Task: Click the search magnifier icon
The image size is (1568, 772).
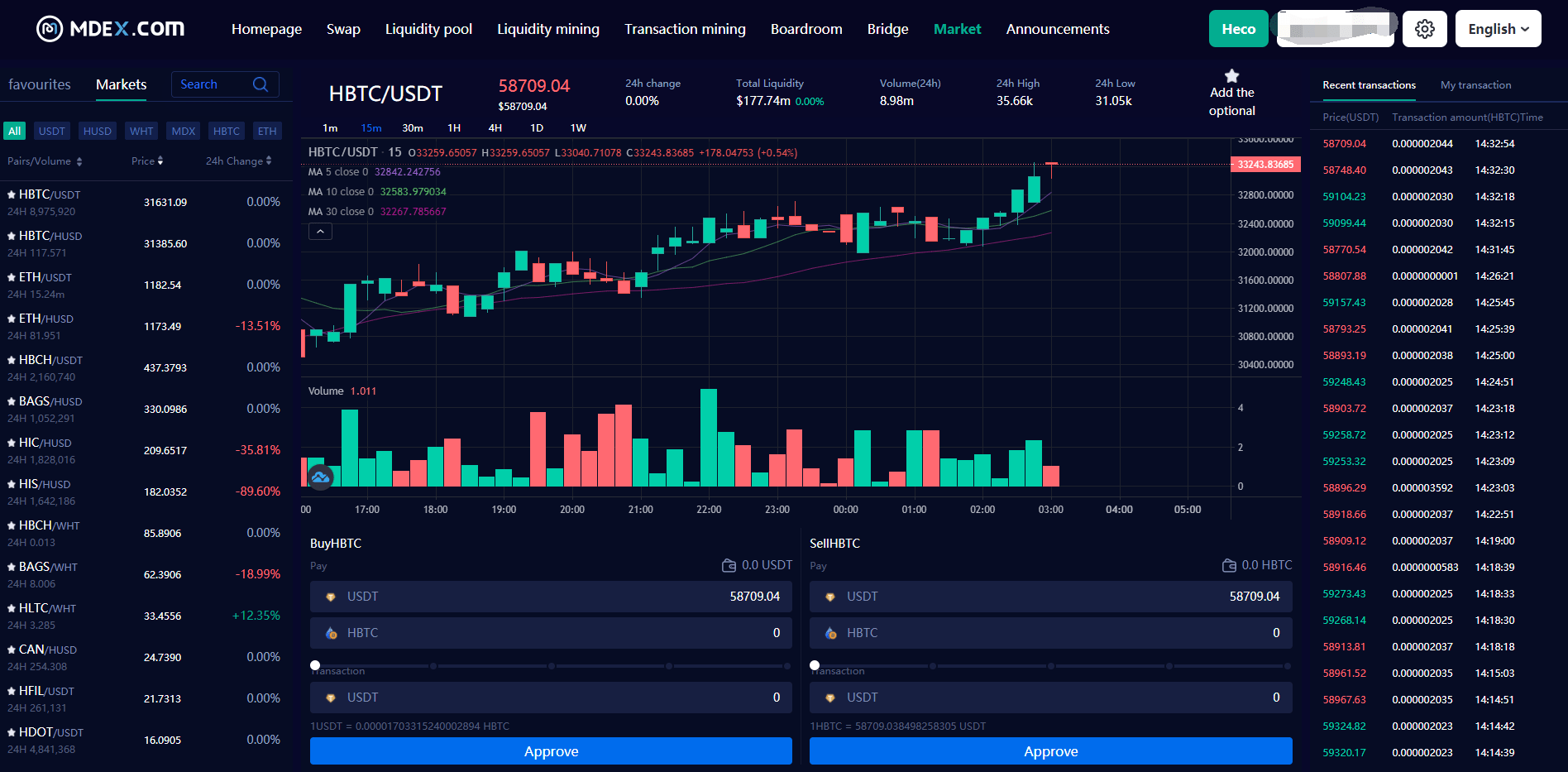Action: point(261,84)
